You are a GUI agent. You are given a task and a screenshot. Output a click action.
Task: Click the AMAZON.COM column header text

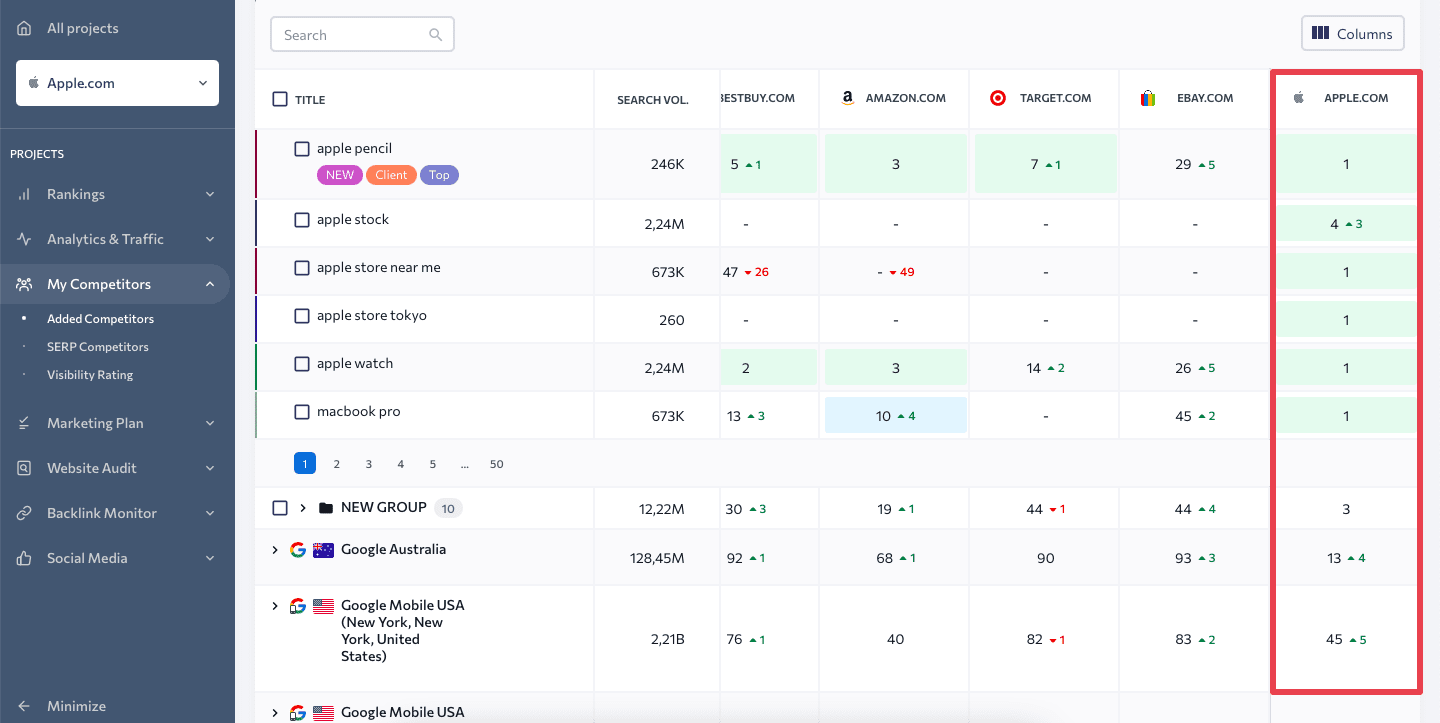(906, 98)
